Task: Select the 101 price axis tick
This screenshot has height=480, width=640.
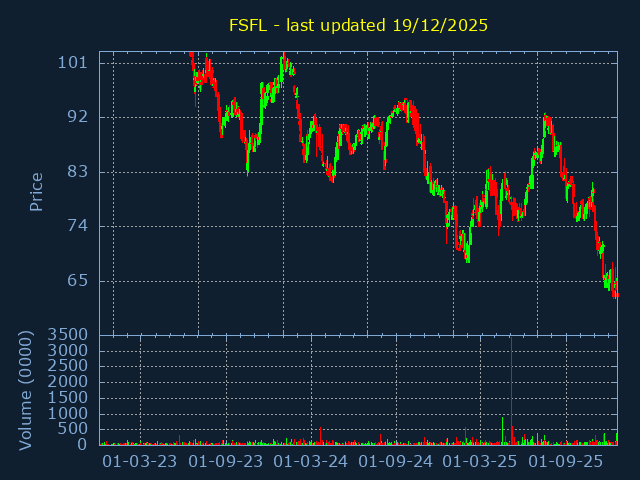Action: (x=73, y=62)
